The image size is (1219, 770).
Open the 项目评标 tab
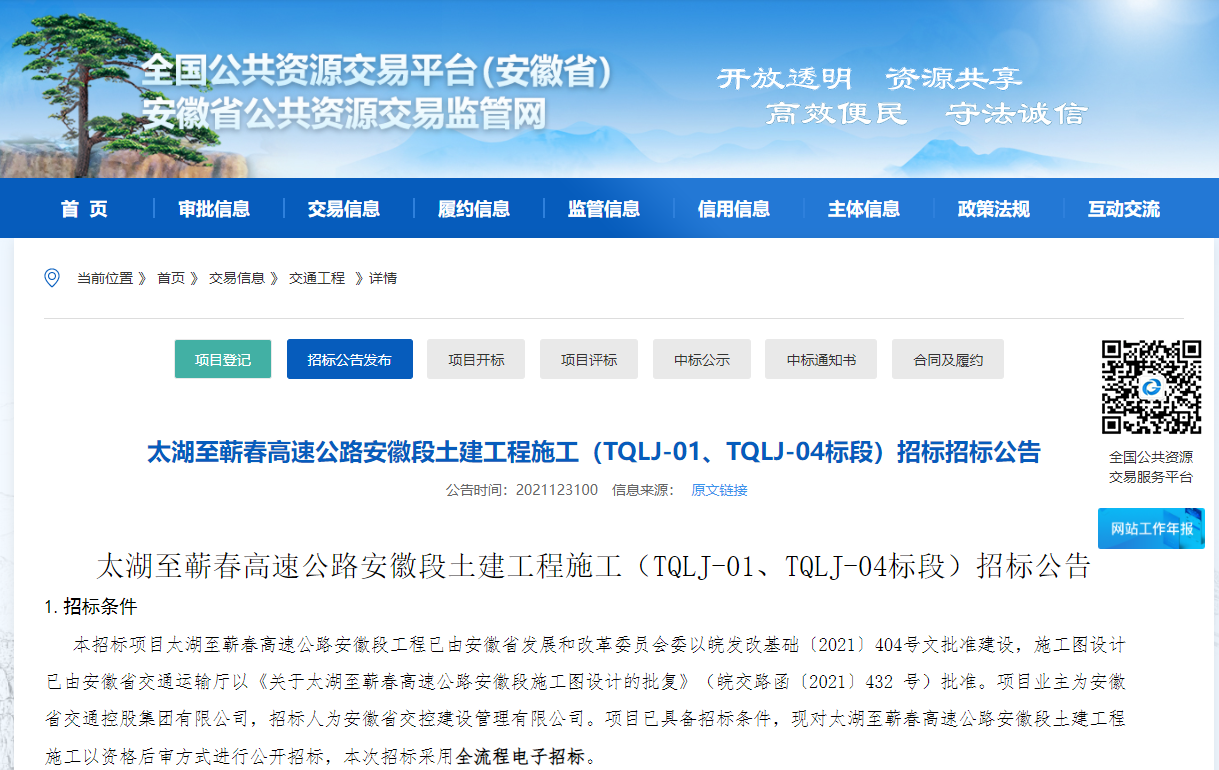pos(589,360)
